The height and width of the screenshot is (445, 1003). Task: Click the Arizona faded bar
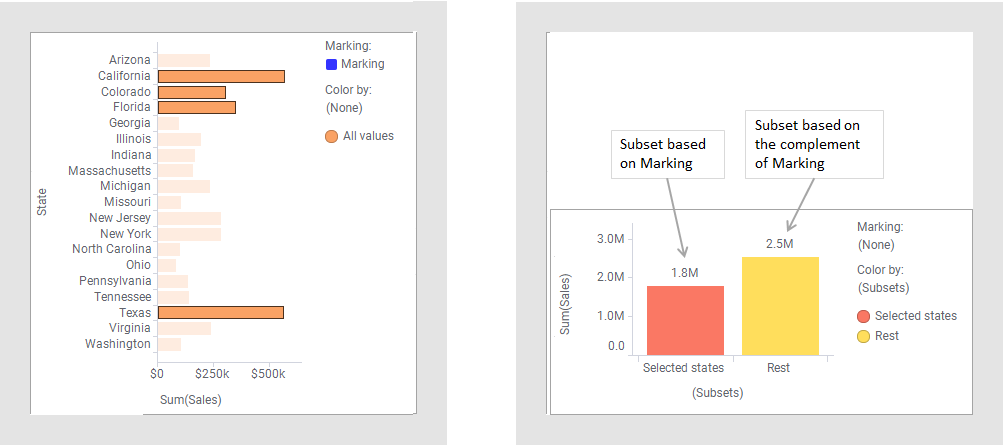click(184, 61)
